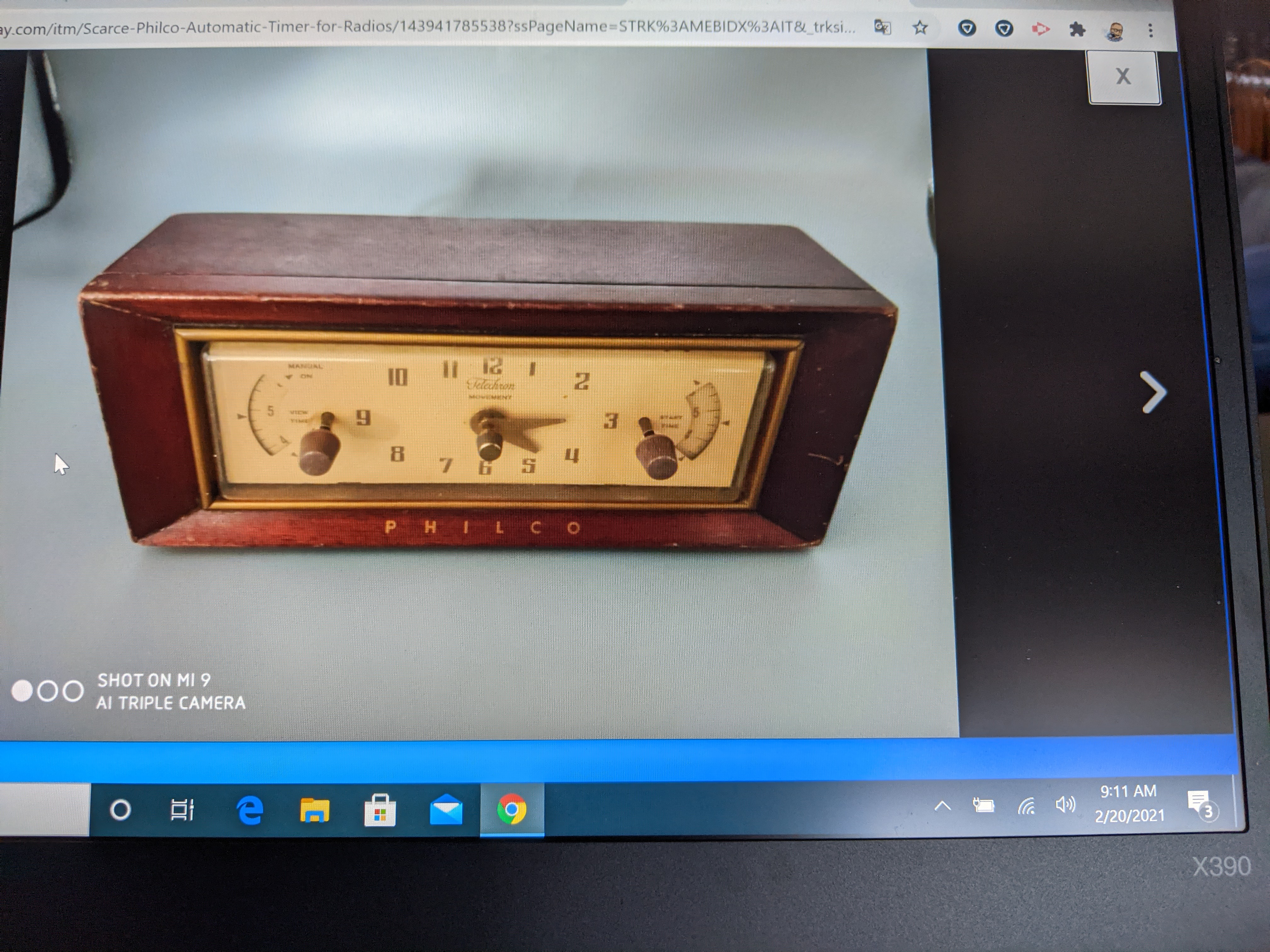Viewport: 1270px width, 952px height.
Task: Open the Extensions puzzle piece menu
Action: 1078,29
